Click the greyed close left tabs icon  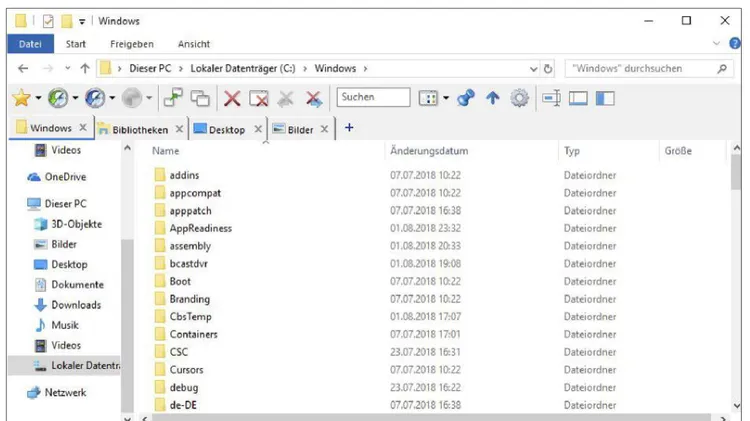286,99
